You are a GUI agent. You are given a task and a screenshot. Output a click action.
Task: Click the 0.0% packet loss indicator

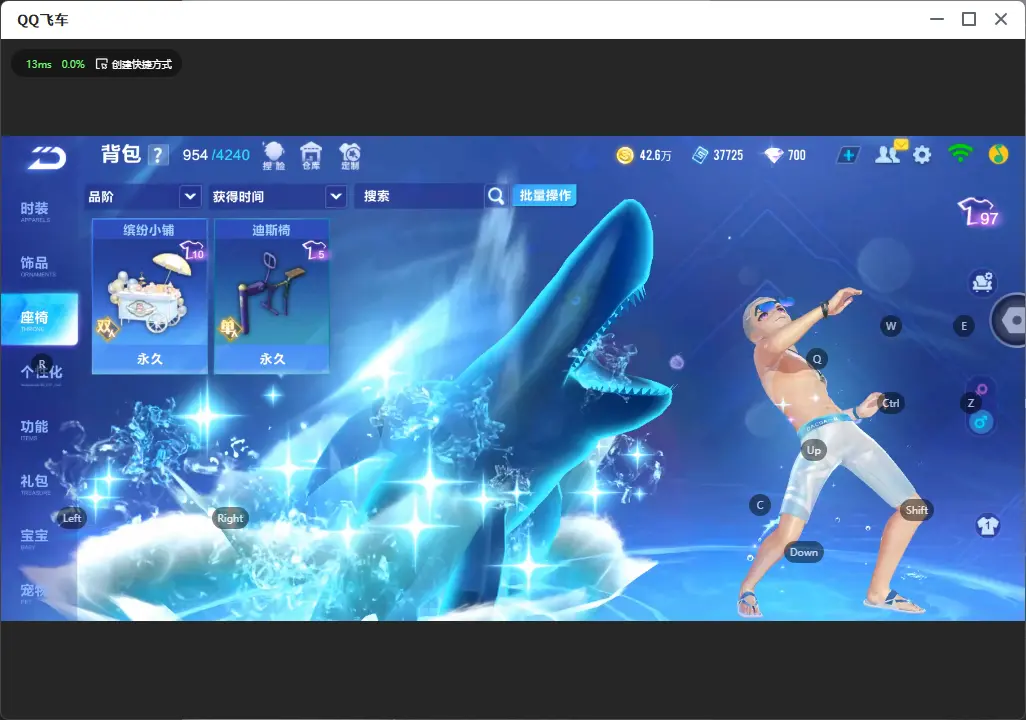73,64
